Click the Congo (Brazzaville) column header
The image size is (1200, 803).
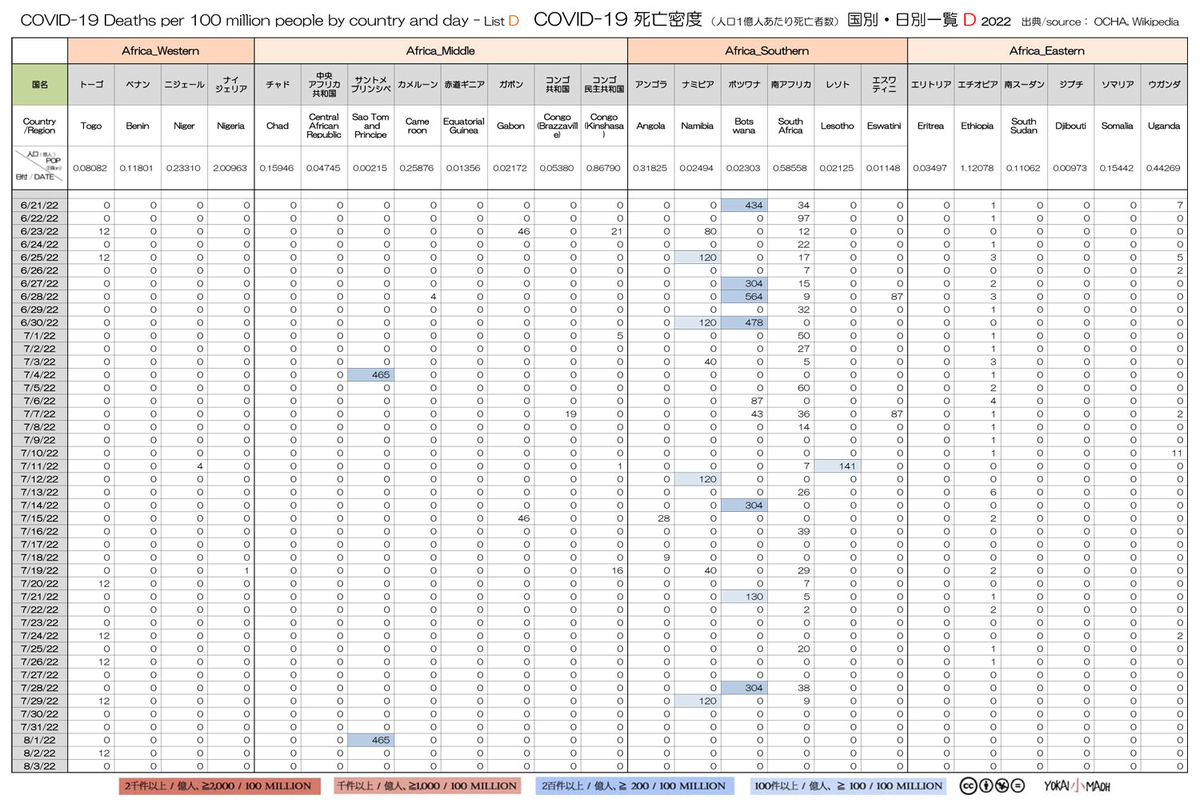coord(557,125)
